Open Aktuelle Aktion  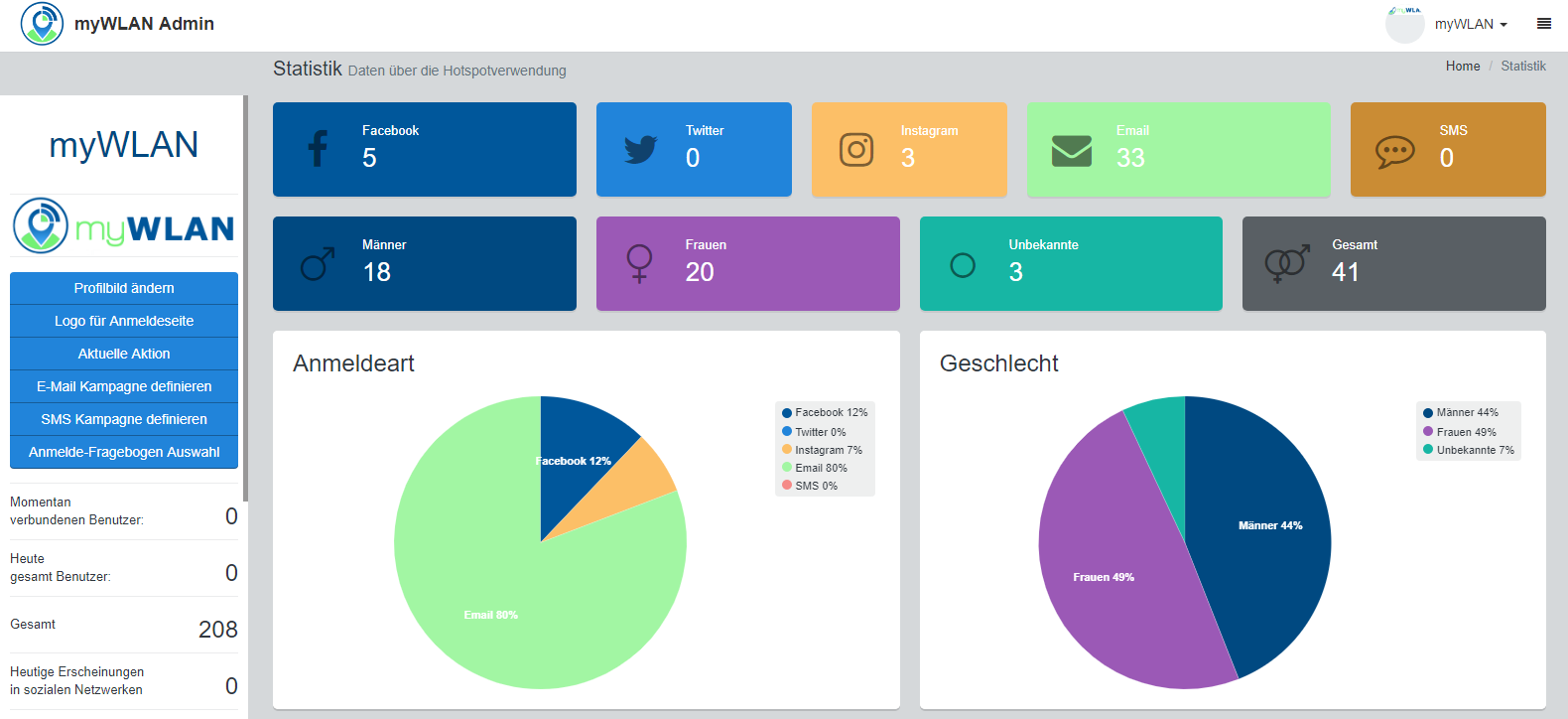pyautogui.click(x=124, y=354)
